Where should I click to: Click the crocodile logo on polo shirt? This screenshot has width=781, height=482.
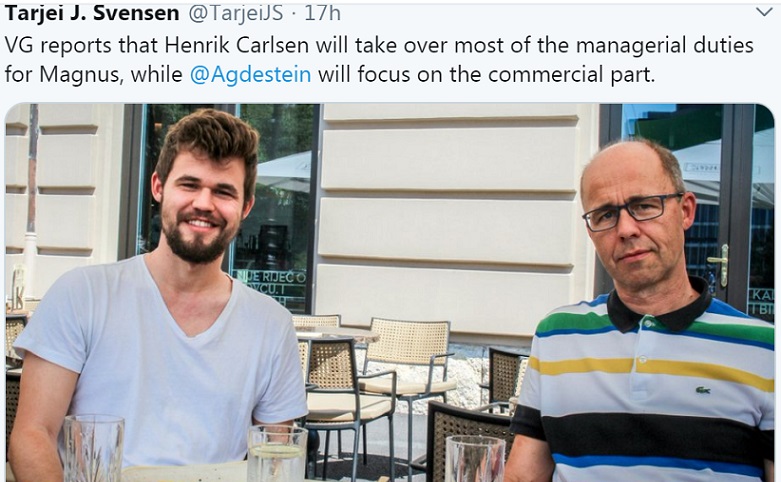[x=703, y=390]
